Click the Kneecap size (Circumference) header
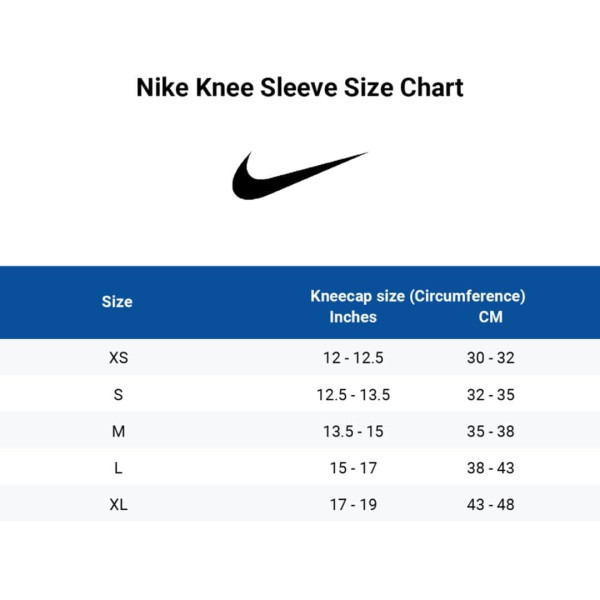The width and height of the screenshot is (600, 600). coord(417,296)
